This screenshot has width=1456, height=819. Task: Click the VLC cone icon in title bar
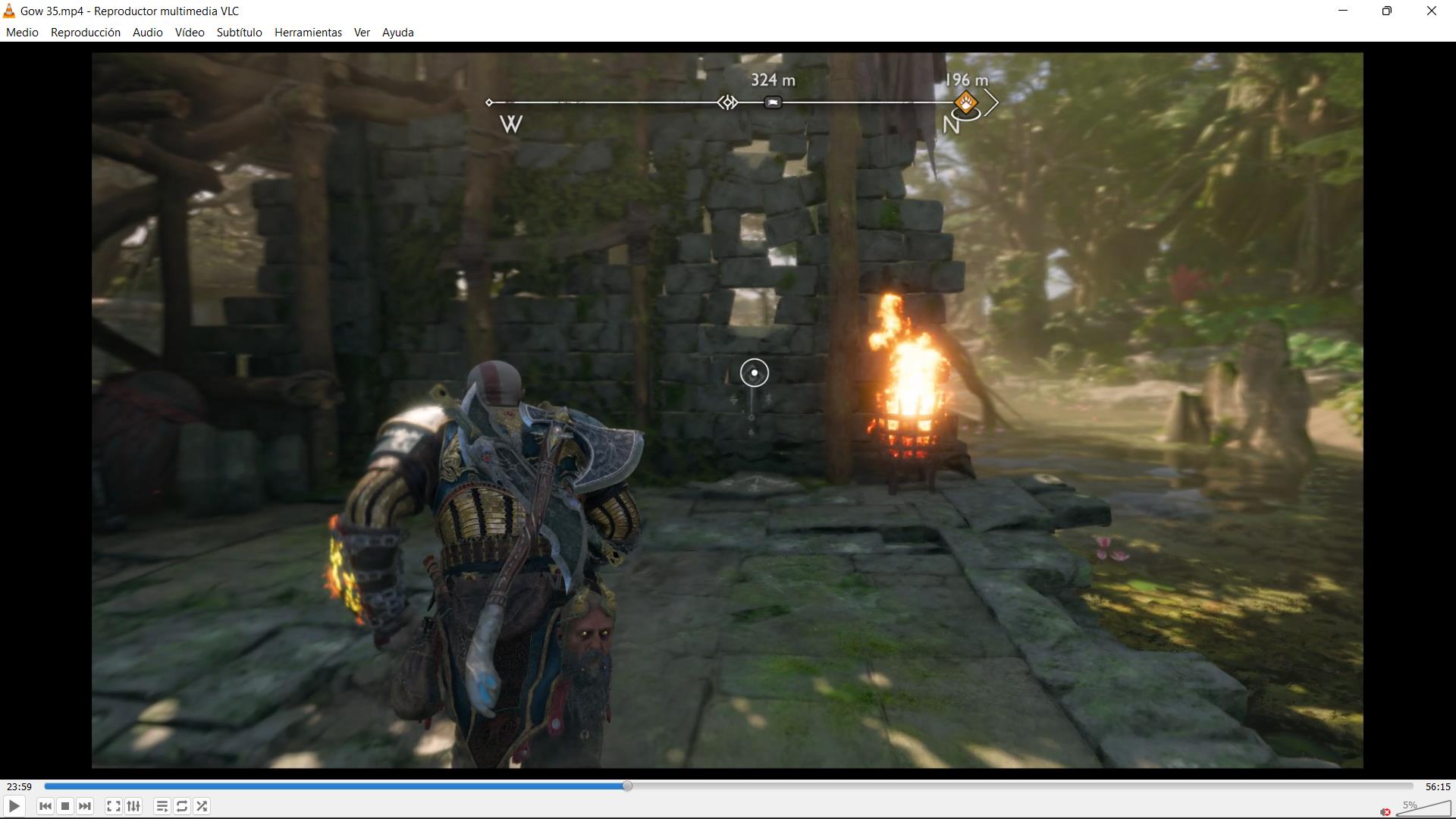(x=9, y=11)
